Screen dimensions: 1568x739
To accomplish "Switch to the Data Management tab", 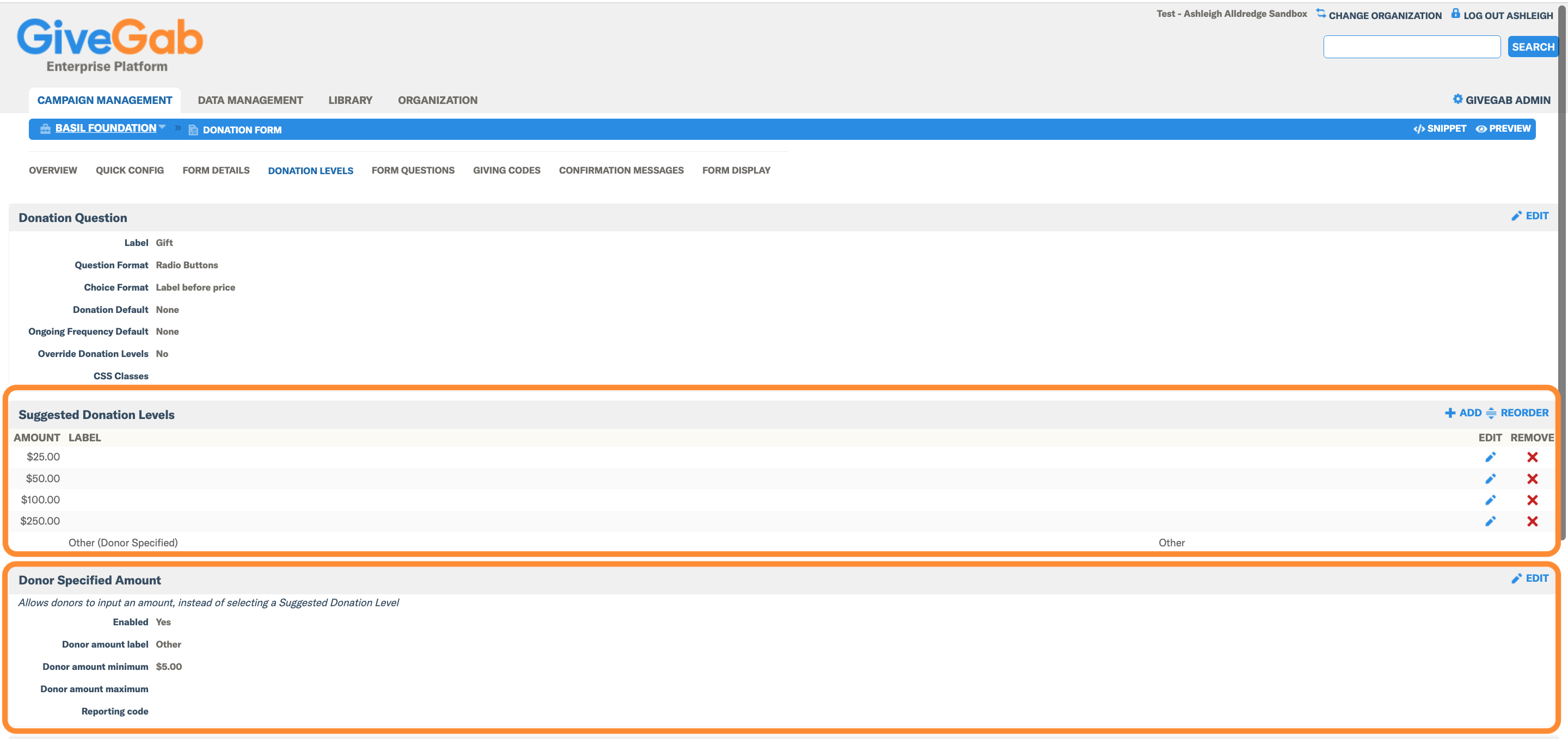I will [x=250, y=100].
